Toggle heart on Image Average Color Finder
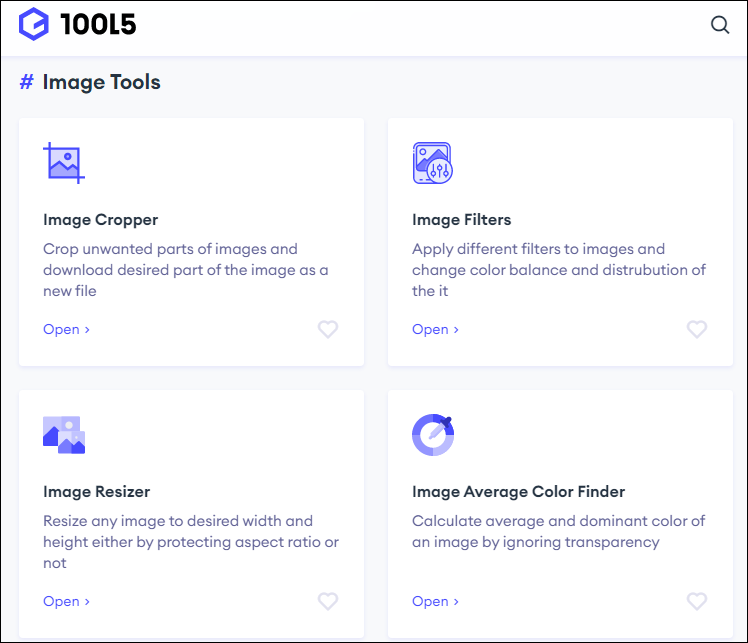Viewport: 748px width, 643px height. click(x=697, y=601)
